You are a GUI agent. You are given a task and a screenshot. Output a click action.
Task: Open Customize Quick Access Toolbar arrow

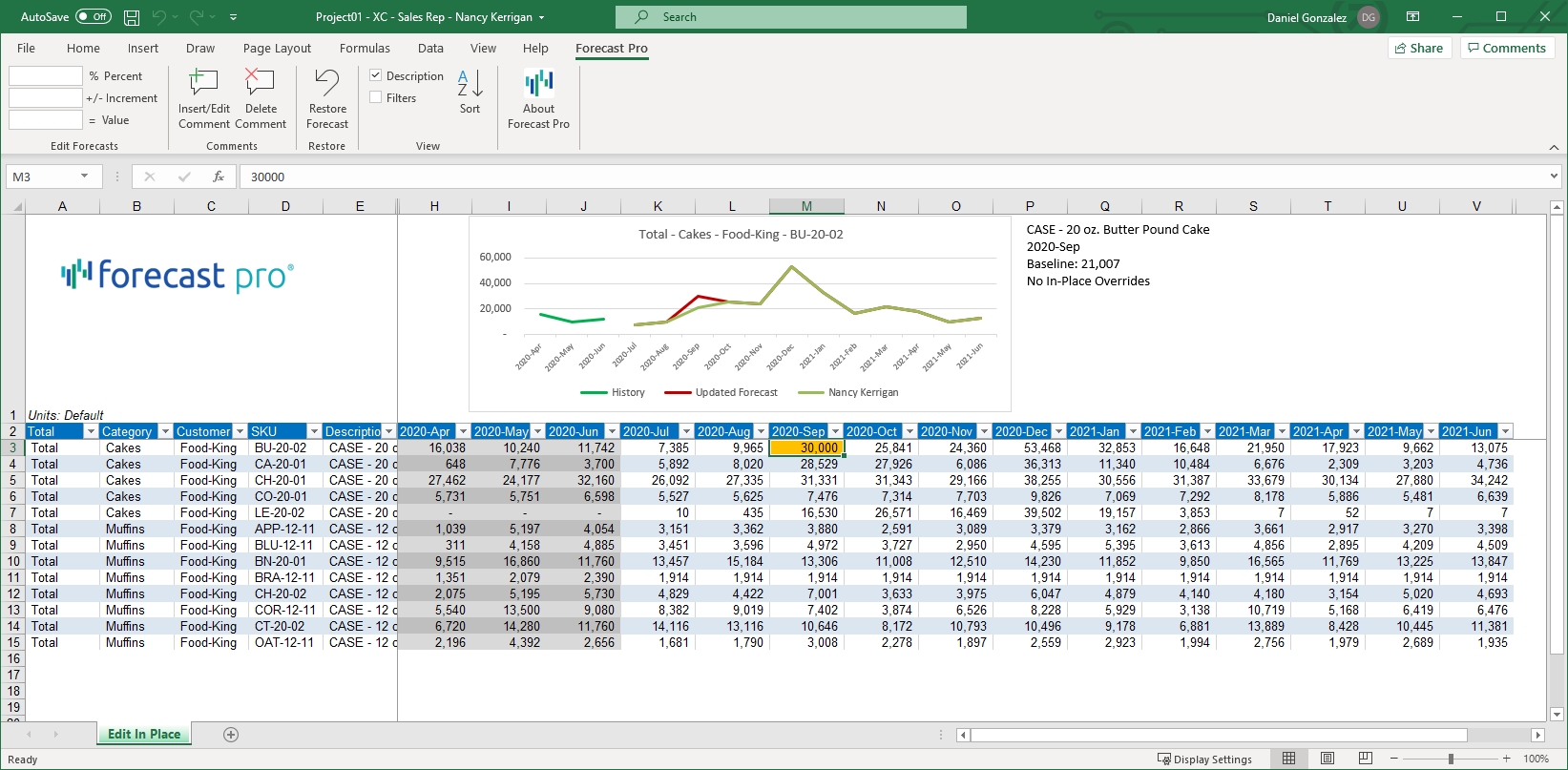coord(234,17)
